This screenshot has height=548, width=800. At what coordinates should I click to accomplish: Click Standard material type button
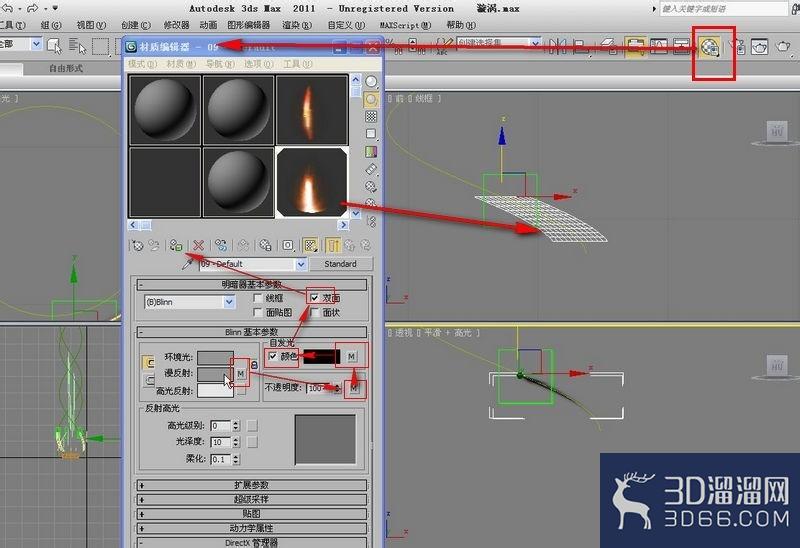point(341,264)
